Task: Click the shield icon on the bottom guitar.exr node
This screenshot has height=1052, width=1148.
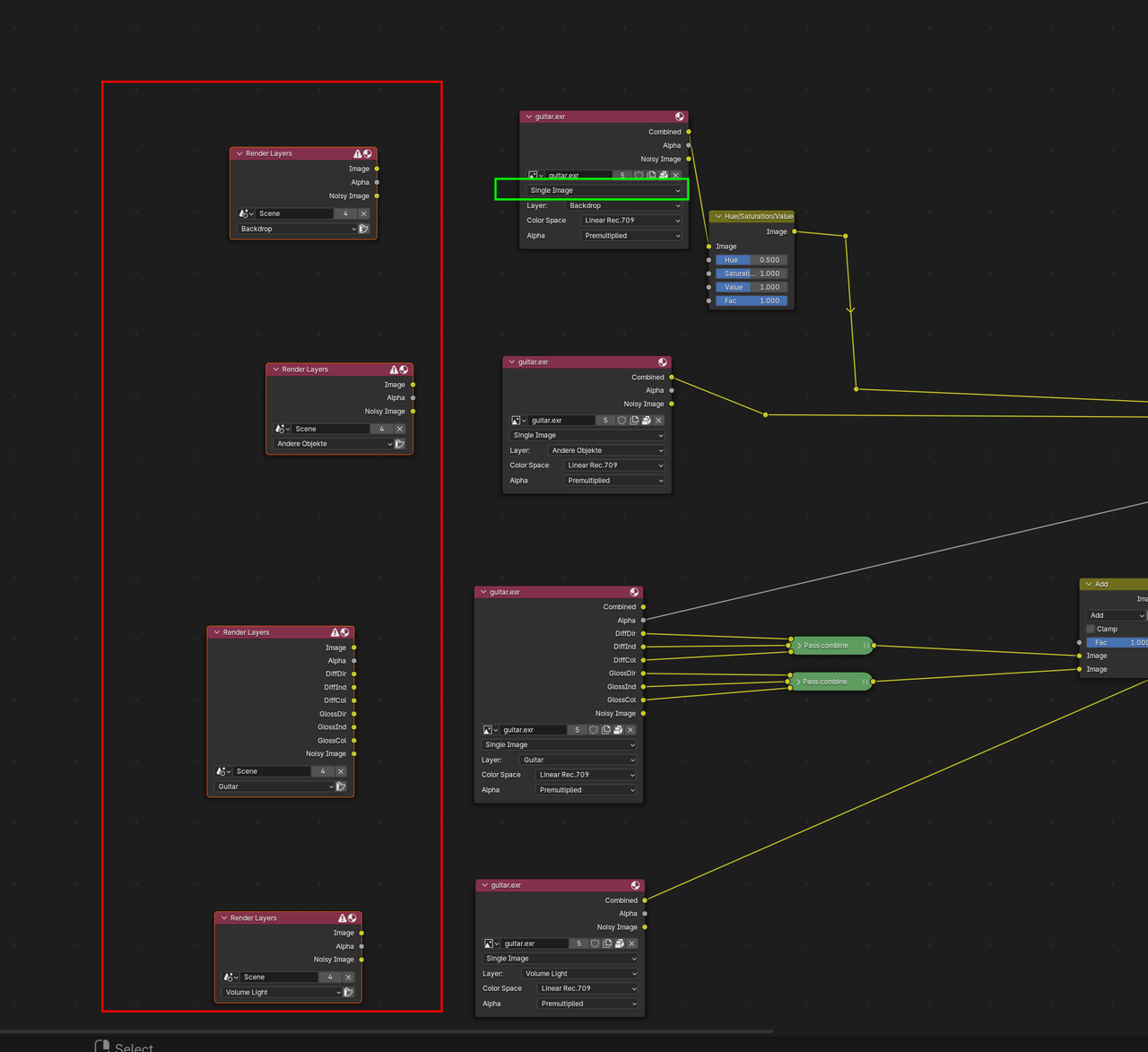Action: (595, 943)
